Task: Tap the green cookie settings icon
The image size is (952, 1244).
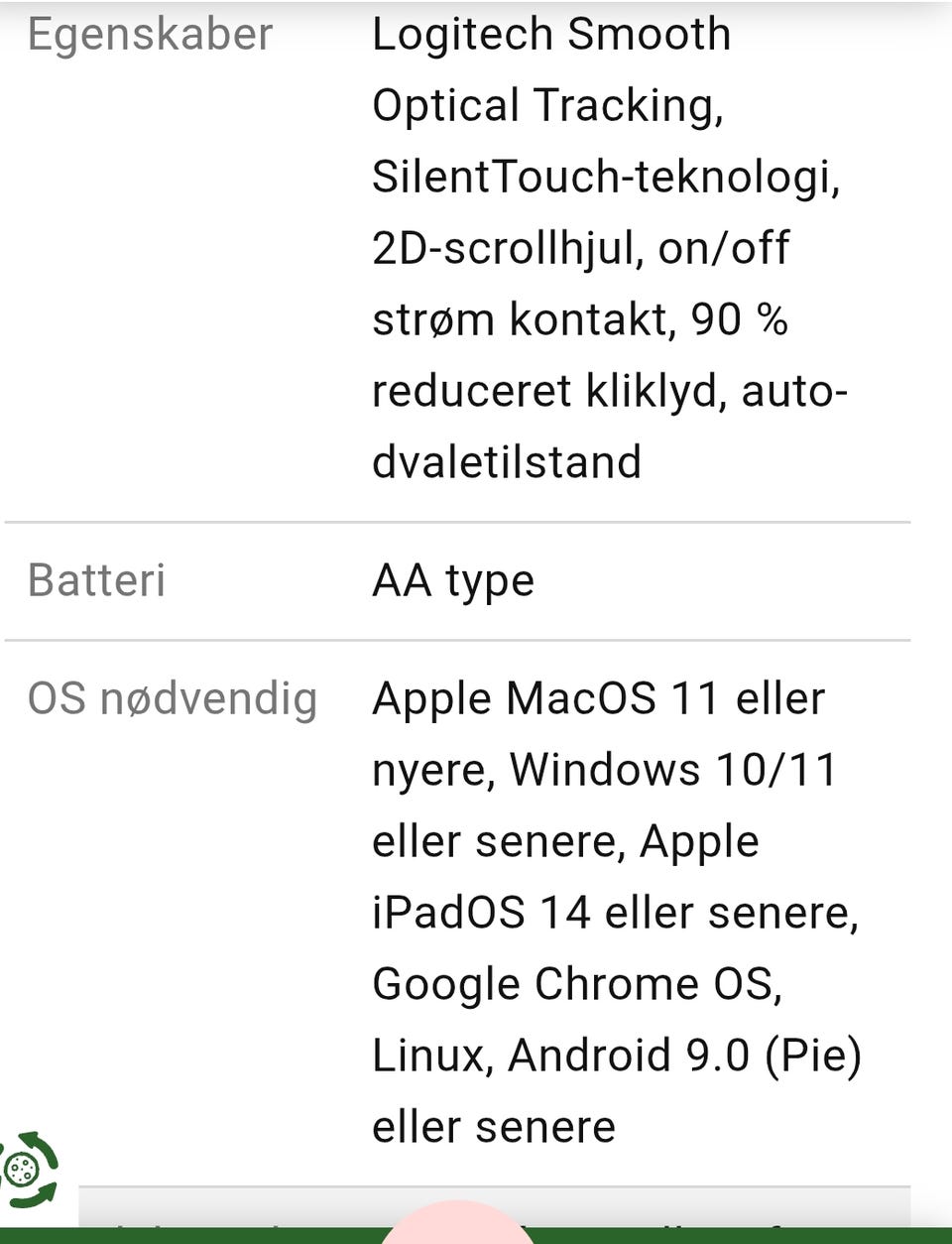Action: tap(29, 1171)
